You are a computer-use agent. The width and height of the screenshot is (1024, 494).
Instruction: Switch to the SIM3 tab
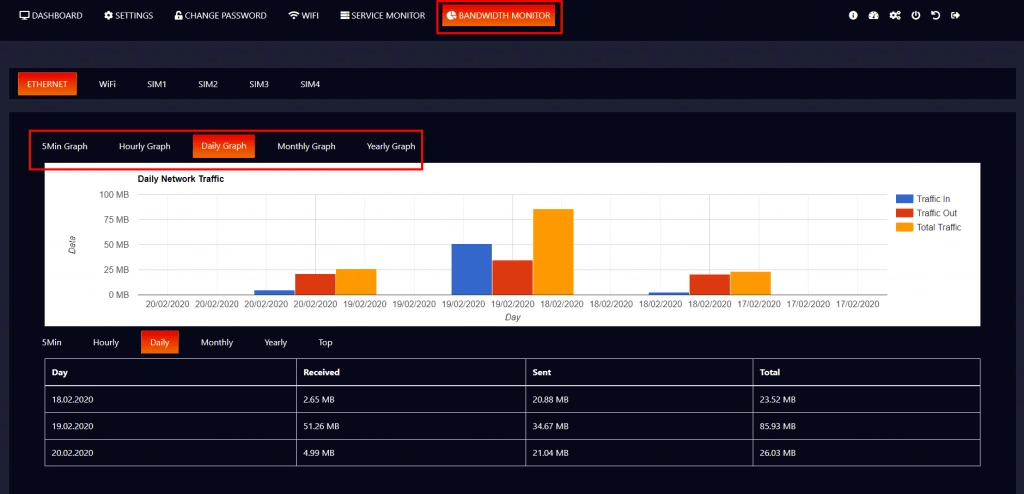(x=259, y=84)
